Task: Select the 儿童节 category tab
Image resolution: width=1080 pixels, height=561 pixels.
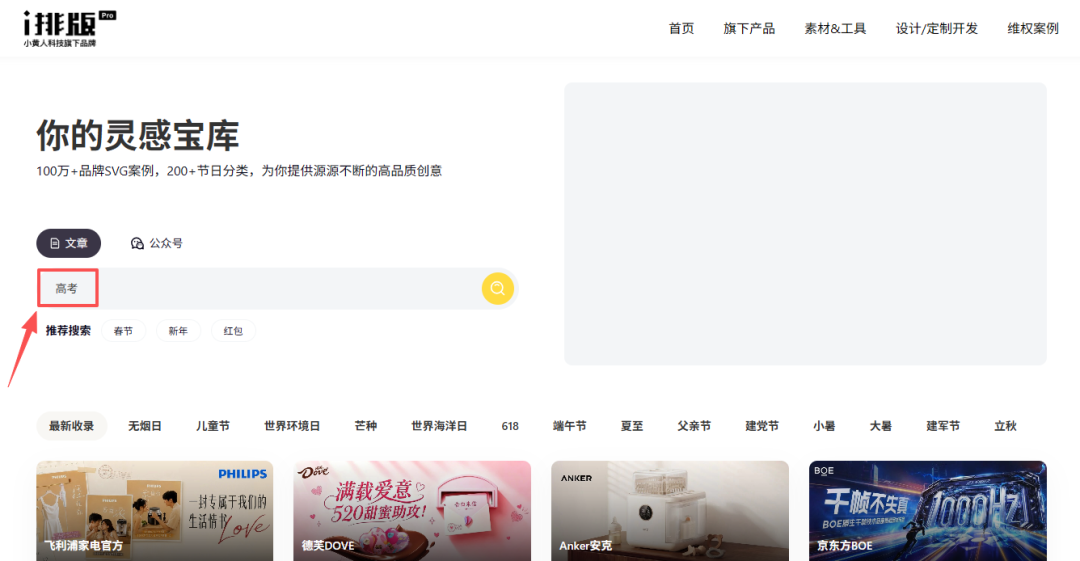Action: pos(213,426)
